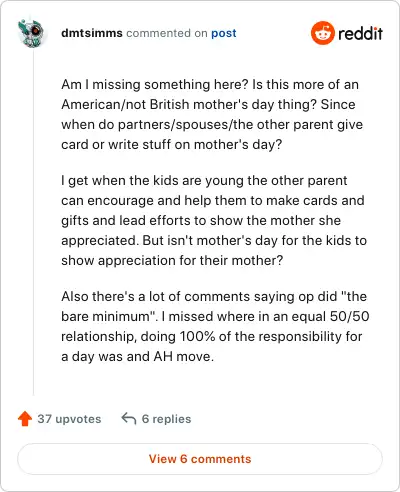Click the curved reply arrow icon

coord(129,418)
